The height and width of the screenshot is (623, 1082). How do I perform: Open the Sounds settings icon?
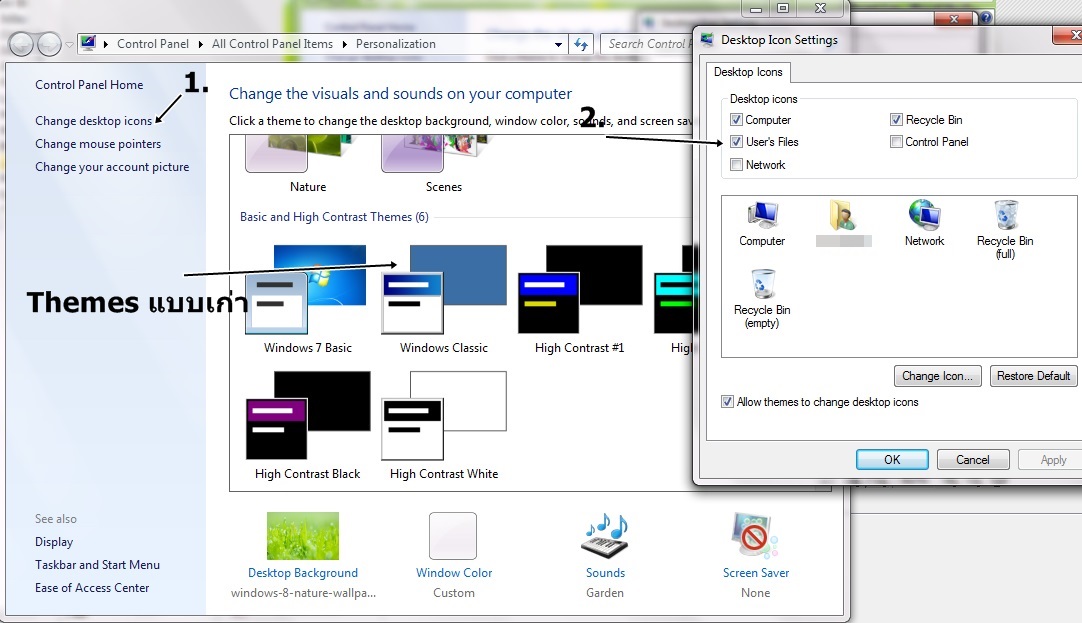[x=605, y=535]
